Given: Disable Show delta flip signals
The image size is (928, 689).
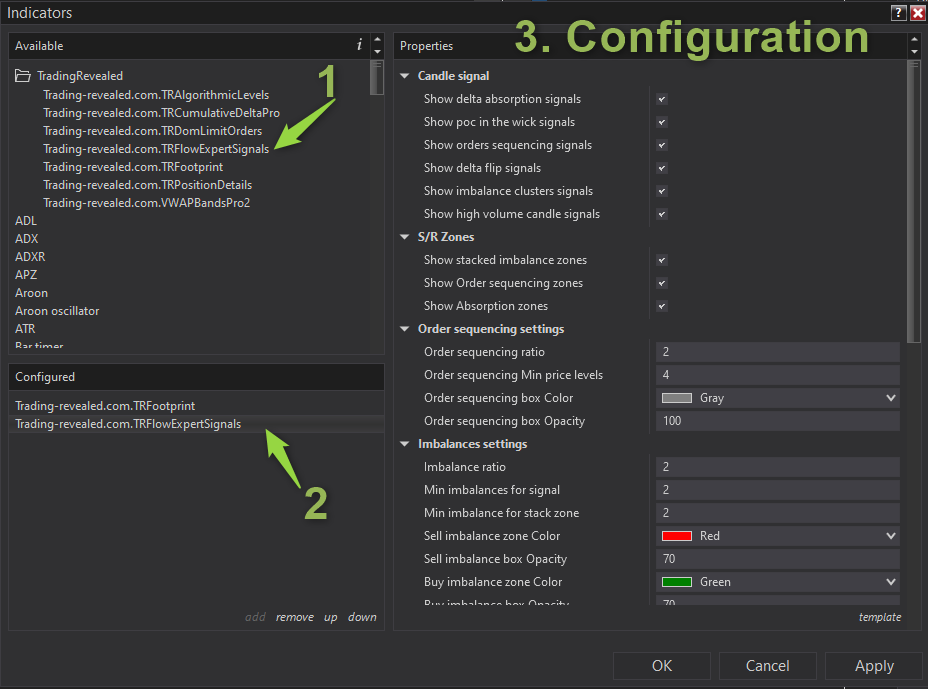Looking at the screenshot, I should (662, 168).
